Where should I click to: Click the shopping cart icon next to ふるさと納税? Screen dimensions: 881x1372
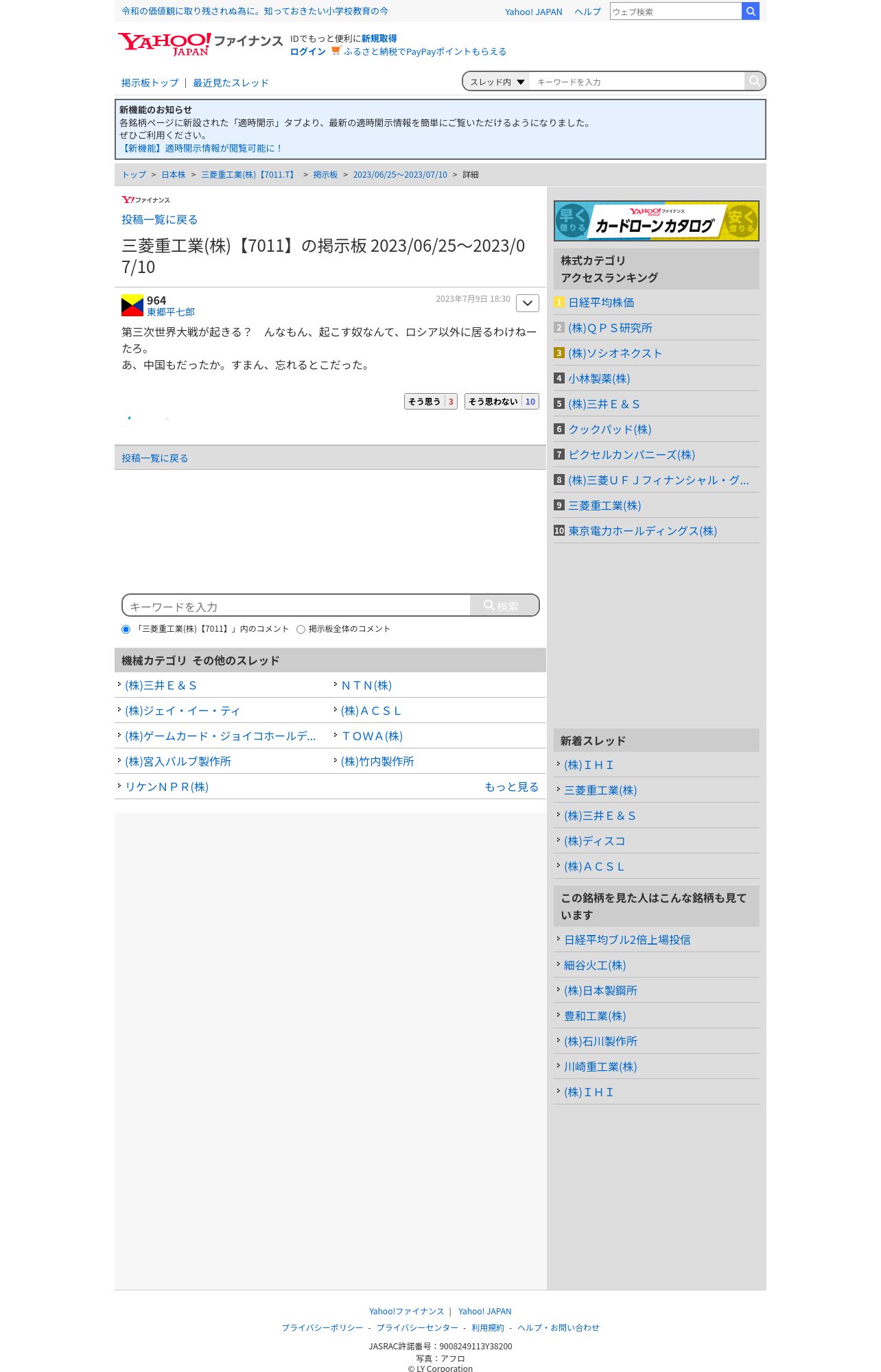336,51
